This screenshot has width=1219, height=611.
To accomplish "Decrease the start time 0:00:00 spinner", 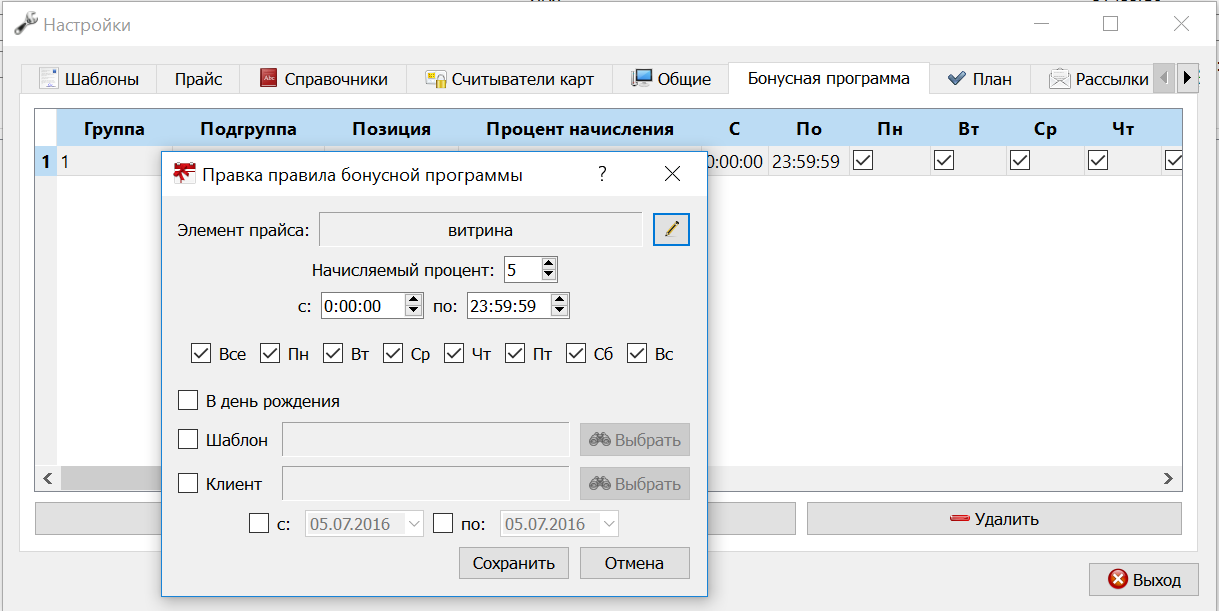I will (x=414, y=312).
